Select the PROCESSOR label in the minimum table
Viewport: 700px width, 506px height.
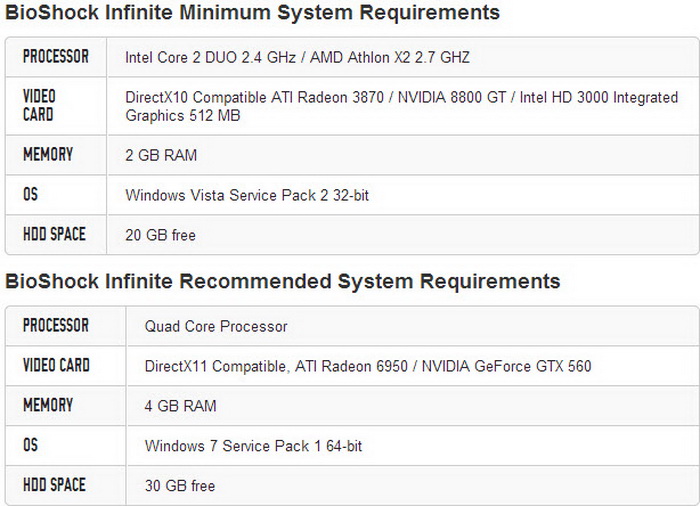click(55, 57)
